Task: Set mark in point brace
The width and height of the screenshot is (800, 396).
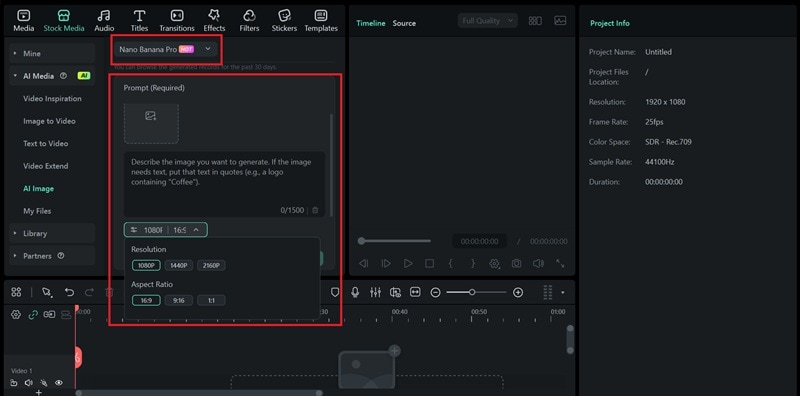Action: [x=451, y=263]
